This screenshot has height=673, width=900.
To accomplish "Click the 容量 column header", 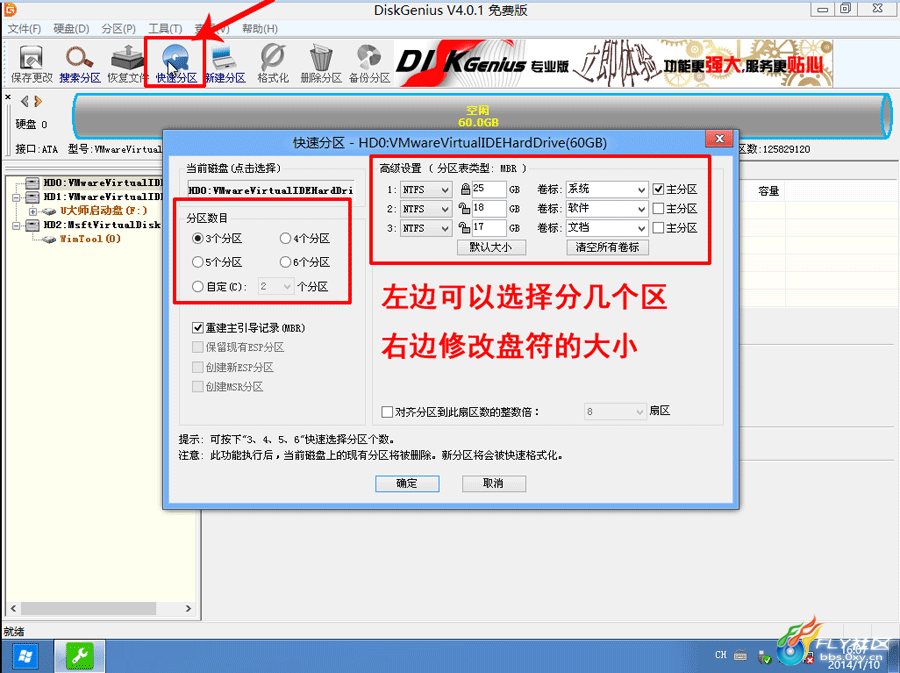I will 769,191.
